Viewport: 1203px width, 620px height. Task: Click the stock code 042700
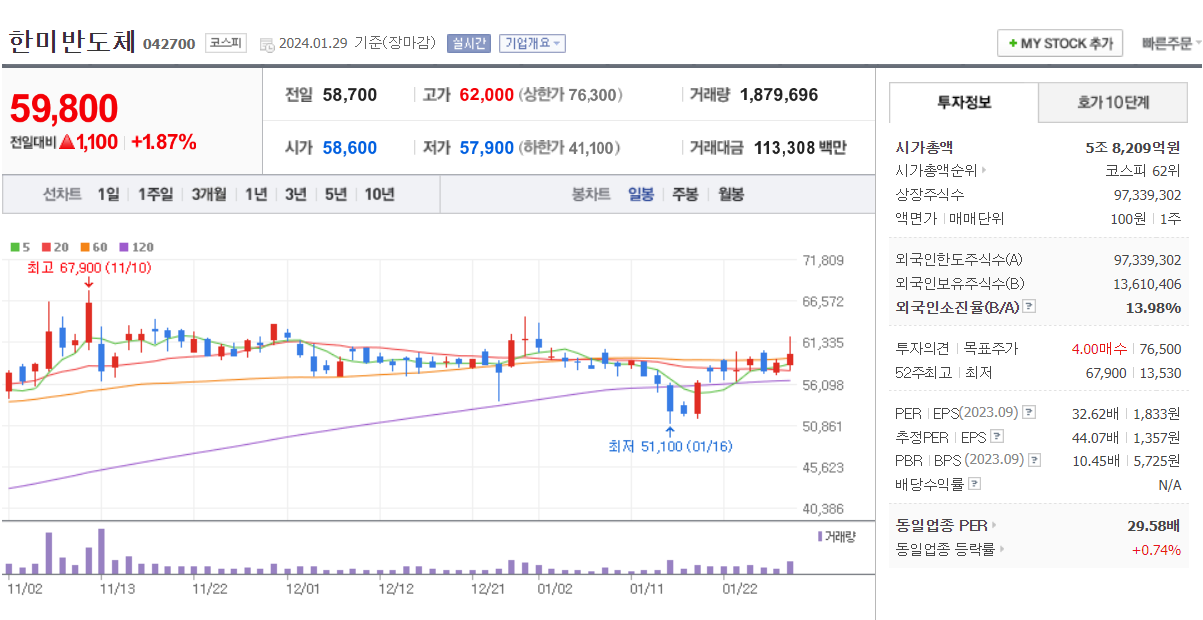point(169,44)
